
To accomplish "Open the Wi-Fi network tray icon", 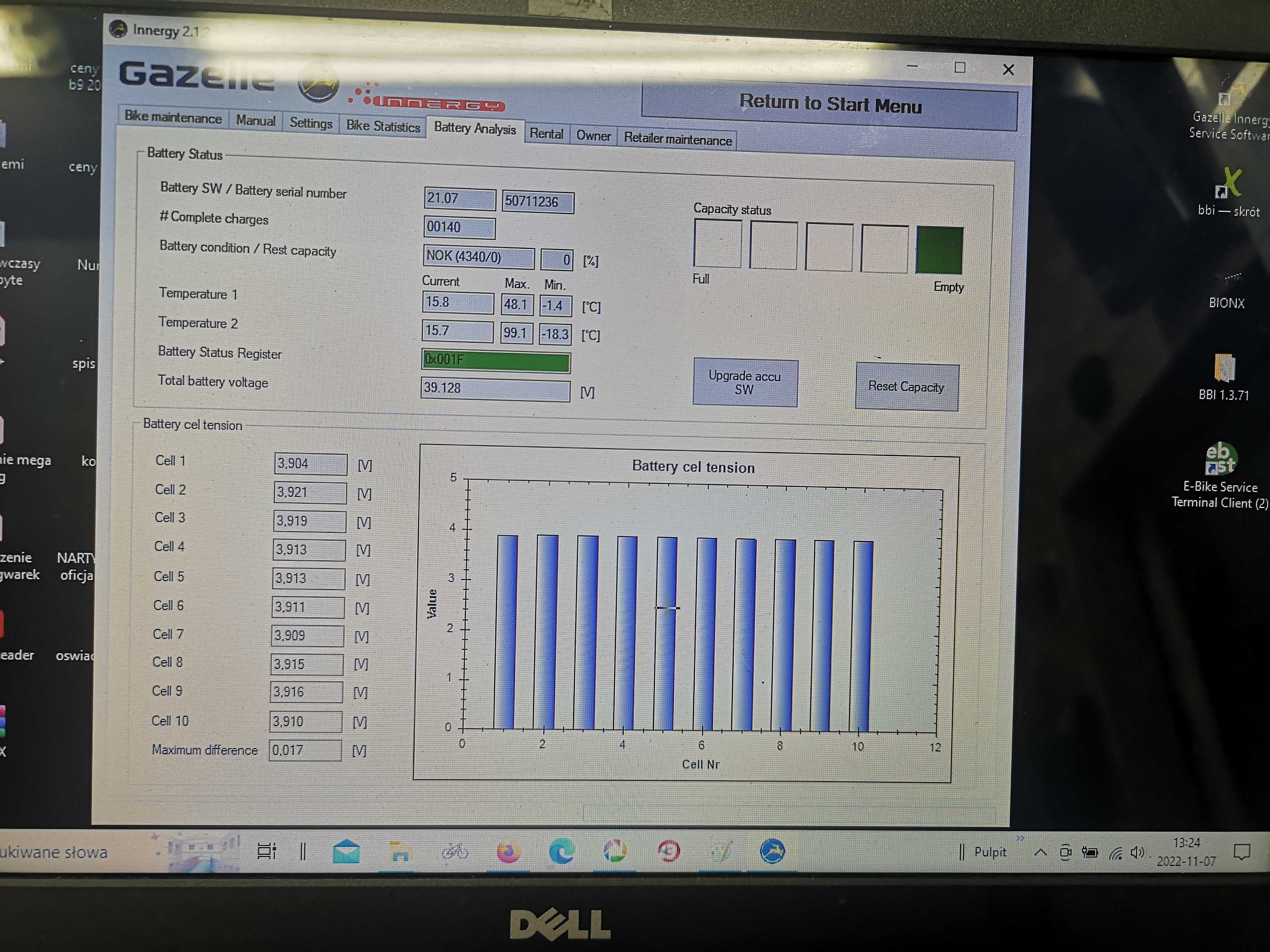I will click(1115, 853).
